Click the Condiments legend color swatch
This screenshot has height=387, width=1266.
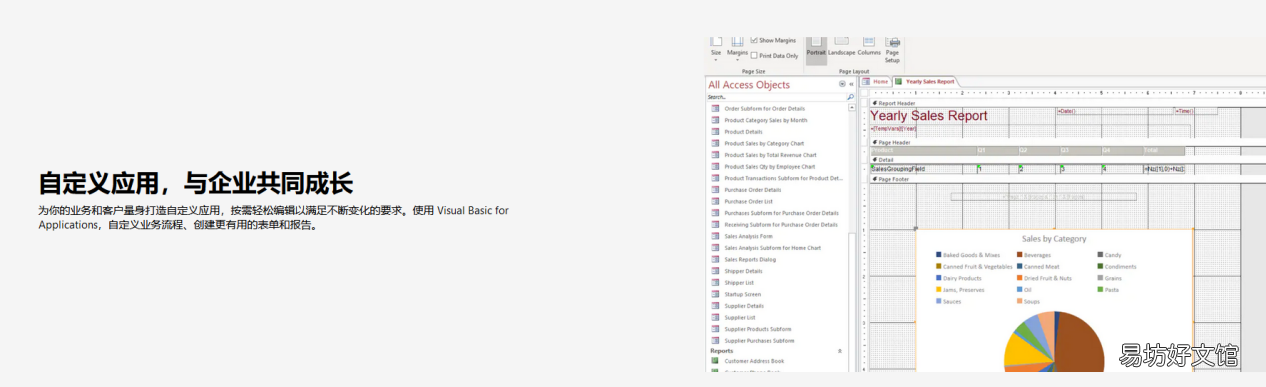click(1101, 267)
